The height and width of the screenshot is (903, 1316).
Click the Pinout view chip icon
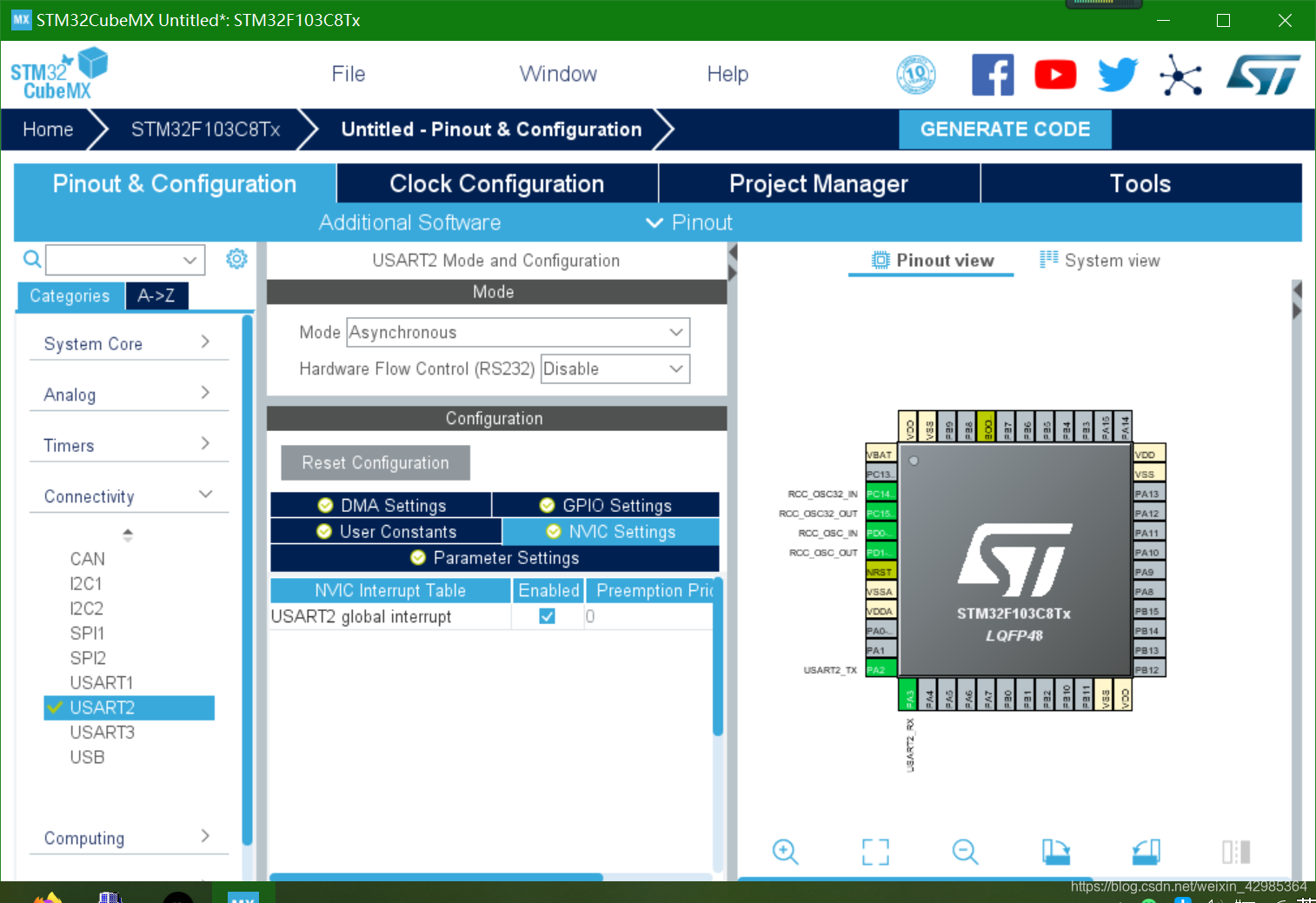point(881,260)
